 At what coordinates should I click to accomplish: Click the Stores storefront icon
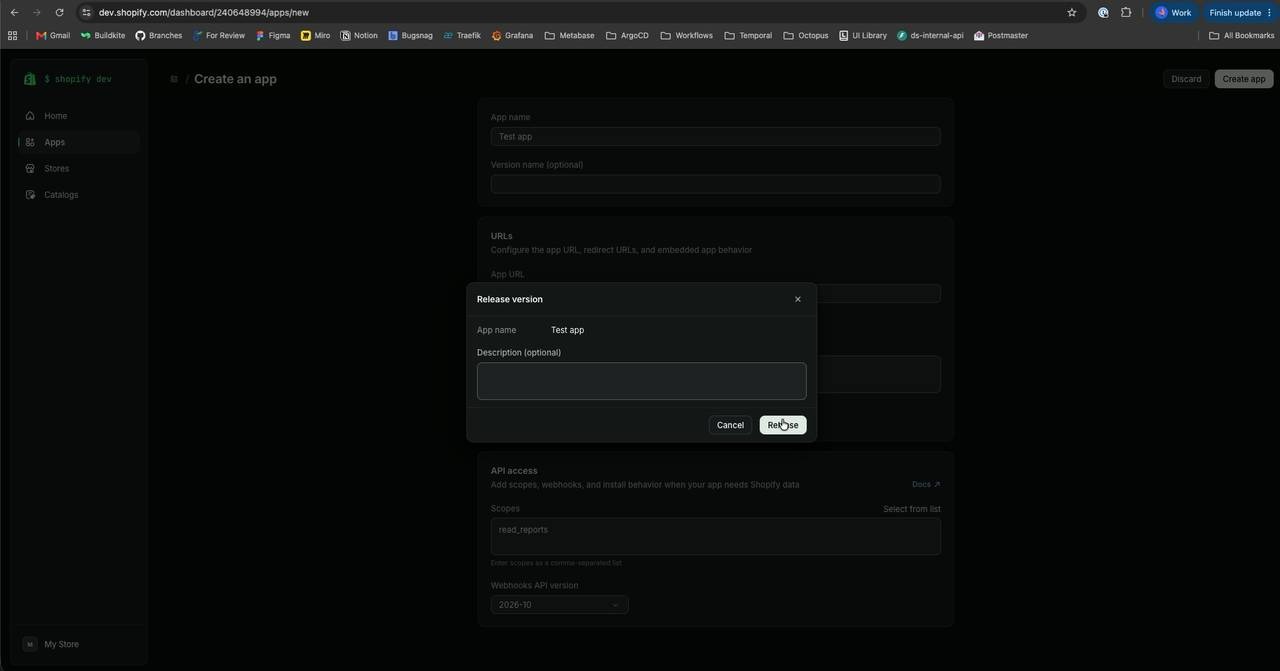click(30, 168)
